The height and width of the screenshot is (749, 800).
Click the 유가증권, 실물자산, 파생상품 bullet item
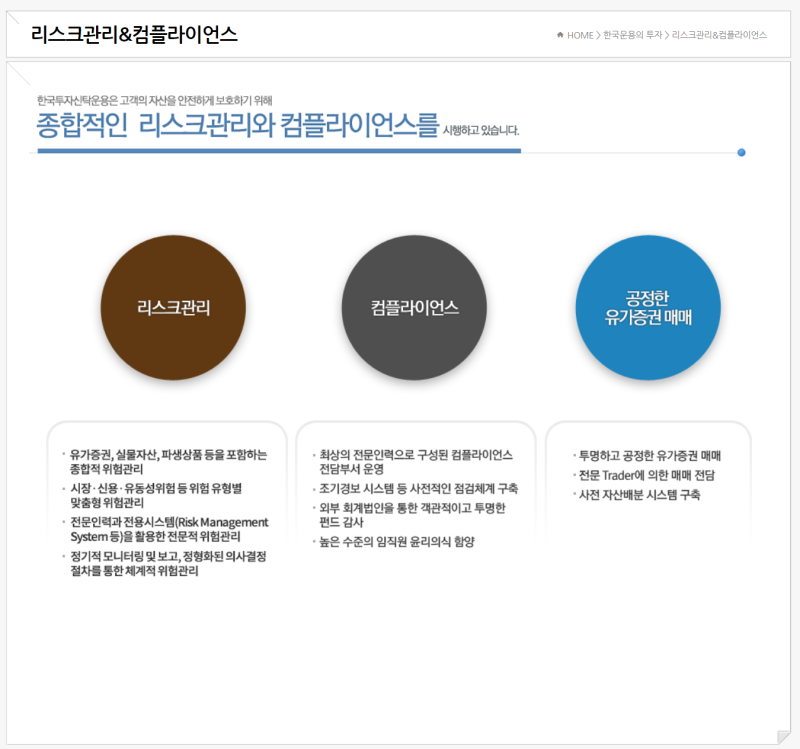point(167,461)
